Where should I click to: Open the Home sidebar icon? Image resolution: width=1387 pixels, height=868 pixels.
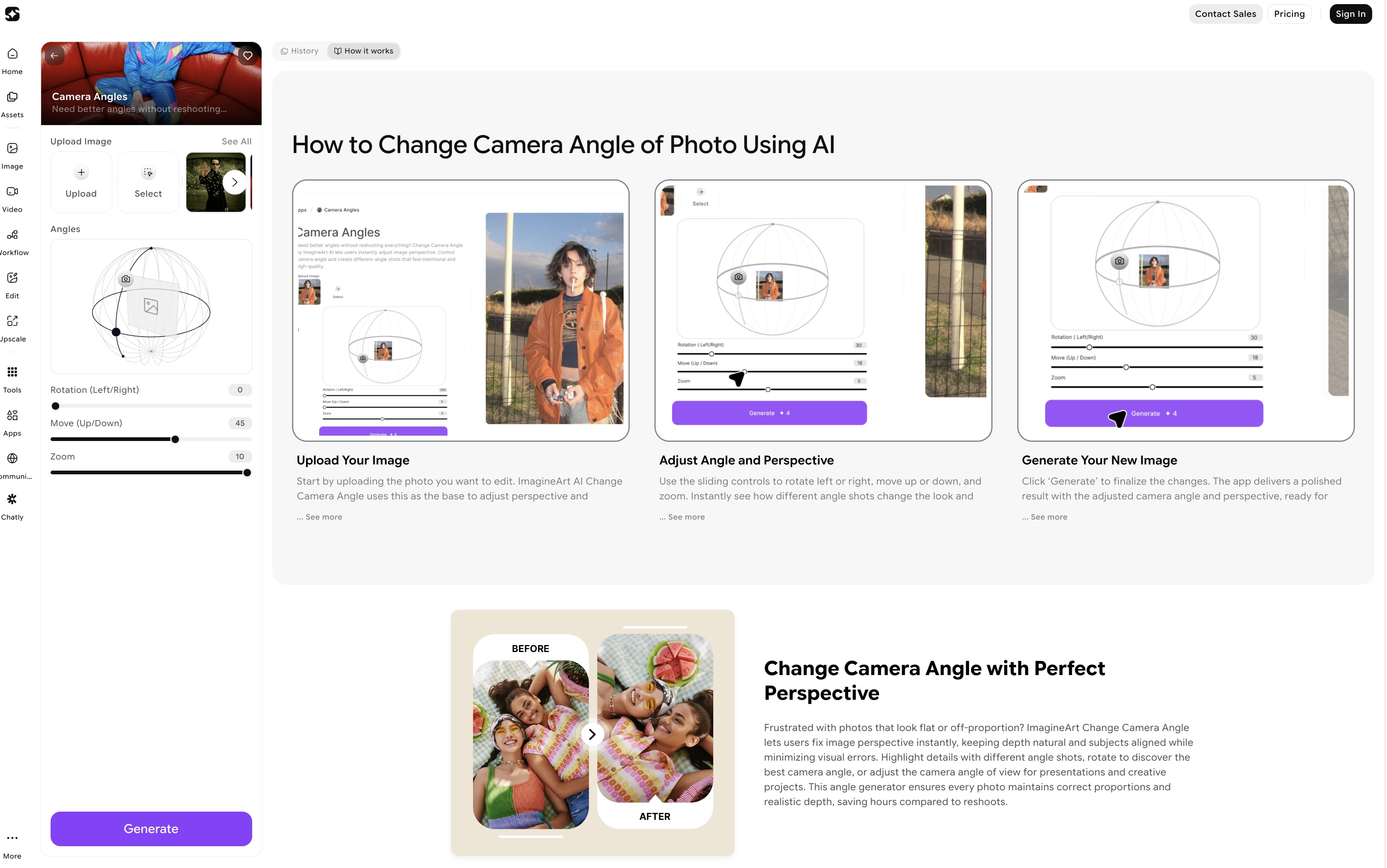coord(12,61)
